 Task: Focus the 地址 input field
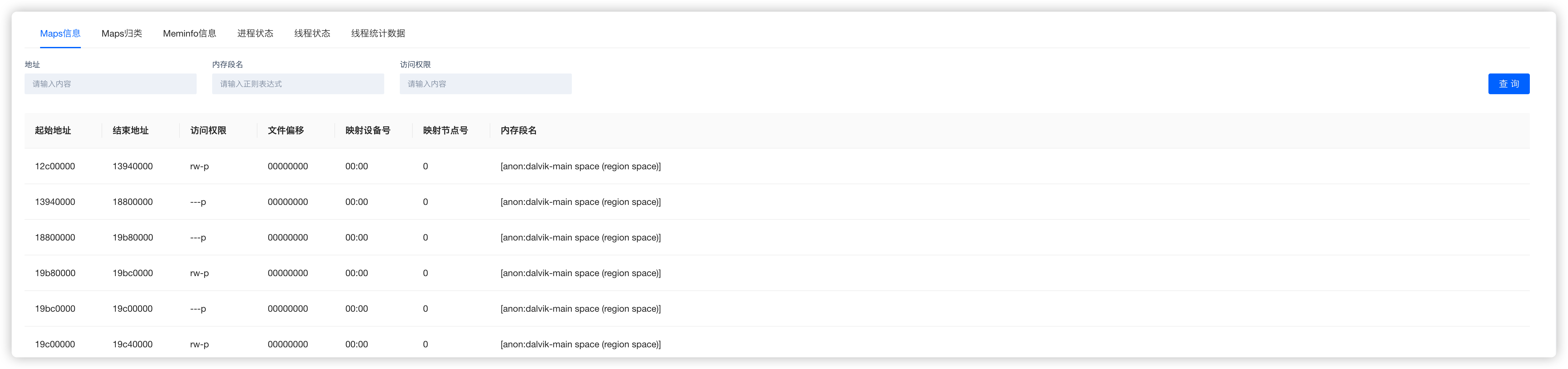click(x=110, y=84)
